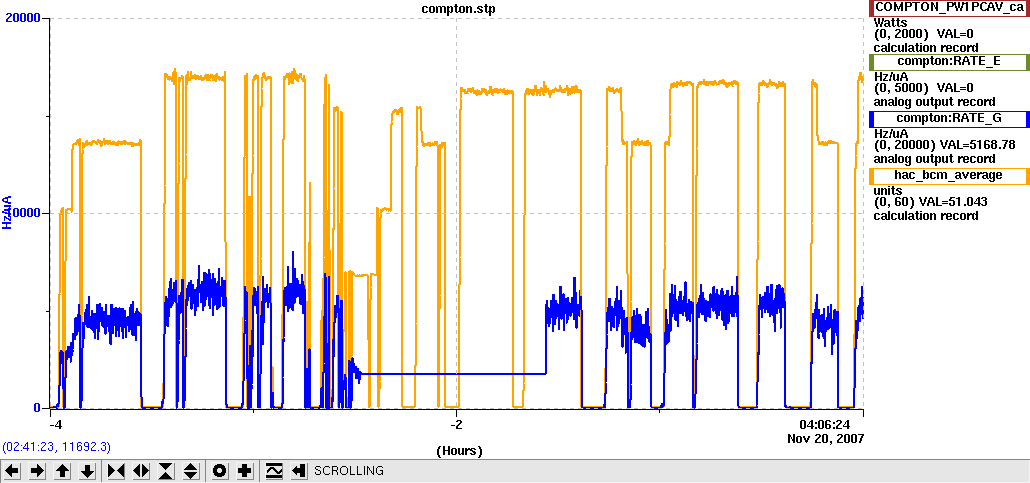
Task: Pan the plot down with the down arrow
Action: (88, 471)
